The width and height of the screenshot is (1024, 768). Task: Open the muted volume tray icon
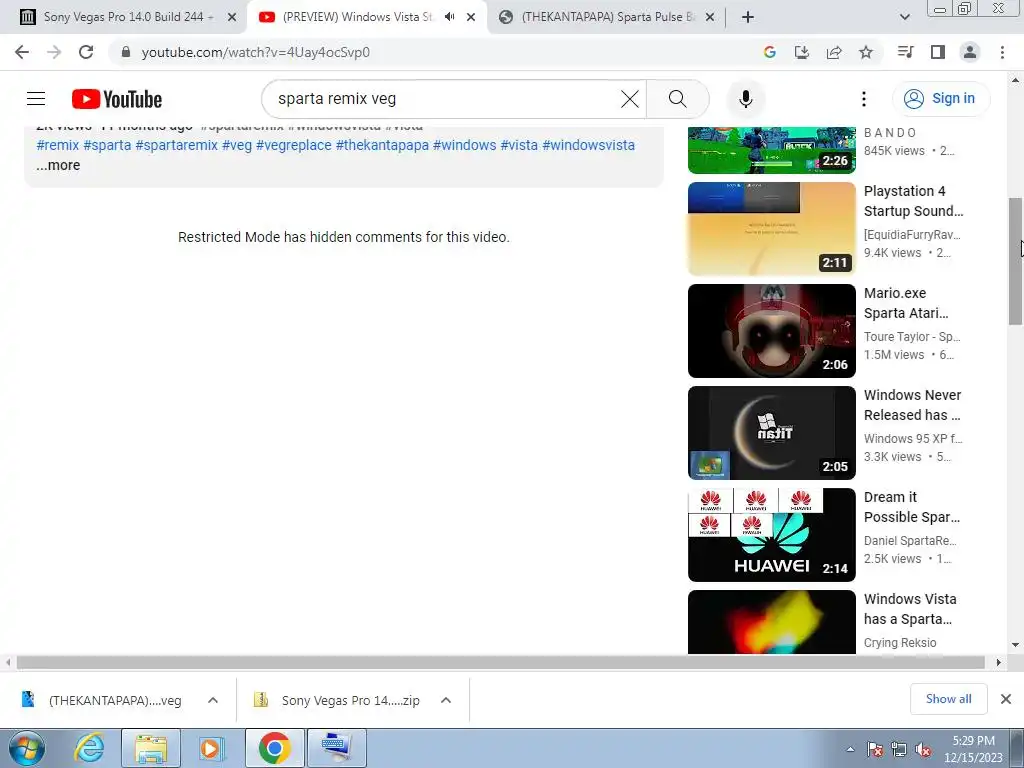pos(923,750)
